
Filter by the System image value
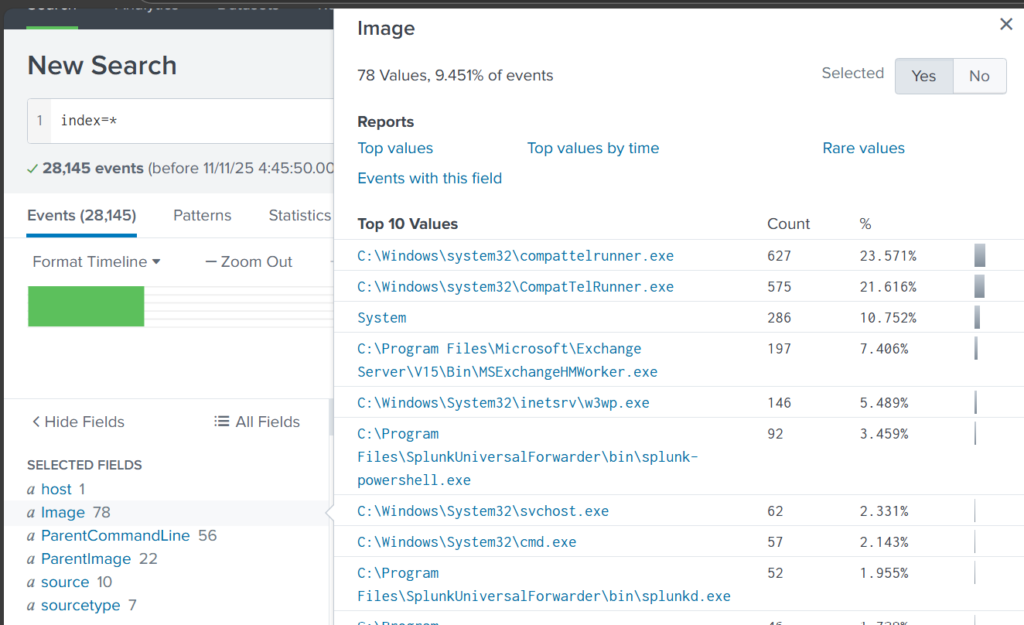coord(382,318)
